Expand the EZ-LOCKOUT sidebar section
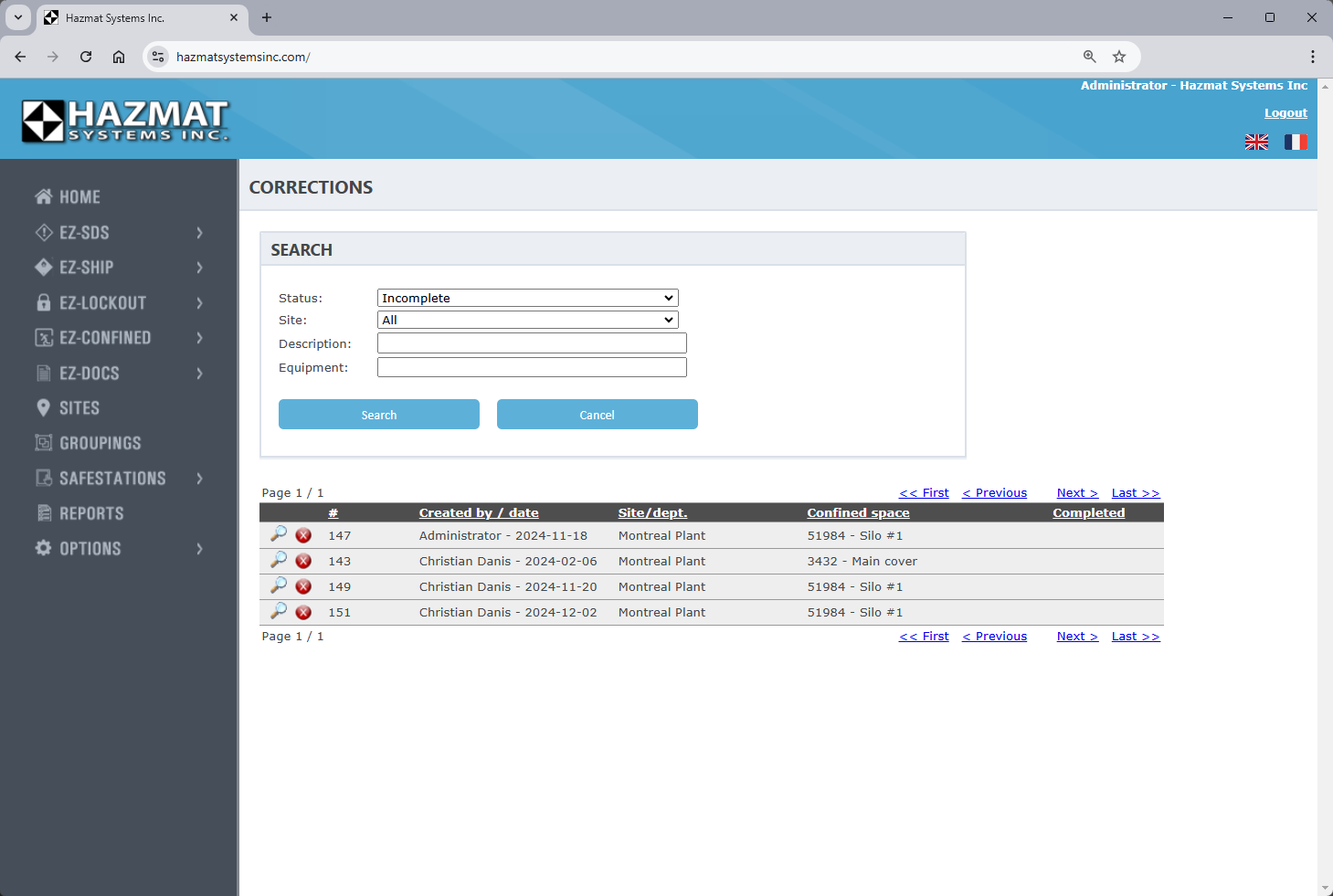This screenshot has height=896, width=1333. [102, 303]
